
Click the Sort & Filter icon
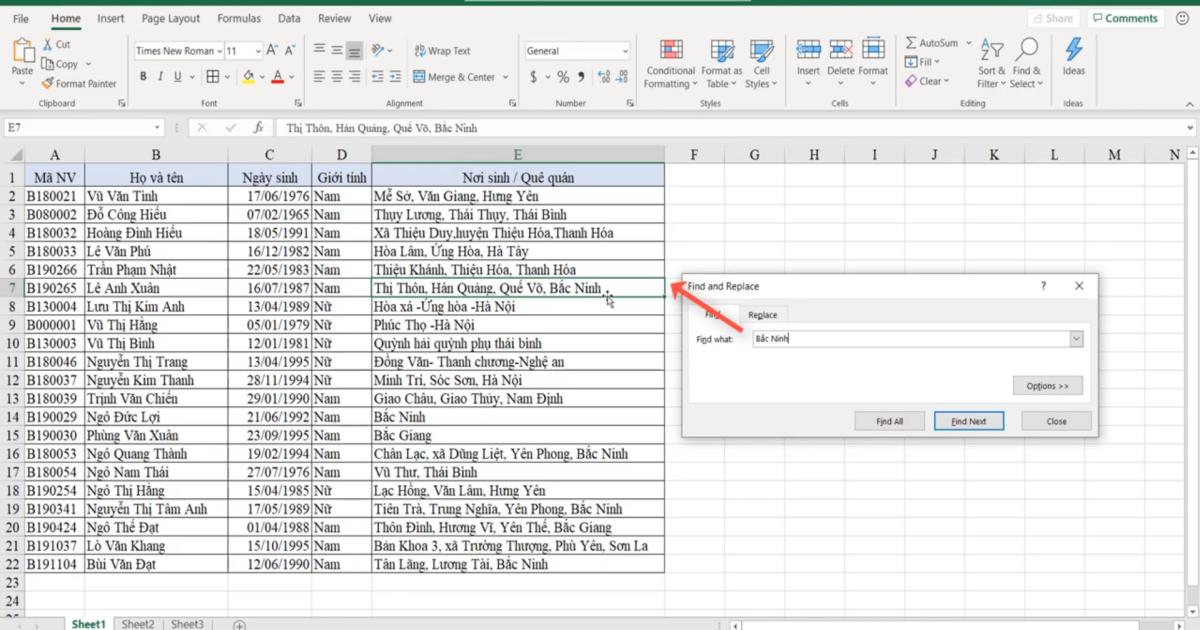(992, 52)
